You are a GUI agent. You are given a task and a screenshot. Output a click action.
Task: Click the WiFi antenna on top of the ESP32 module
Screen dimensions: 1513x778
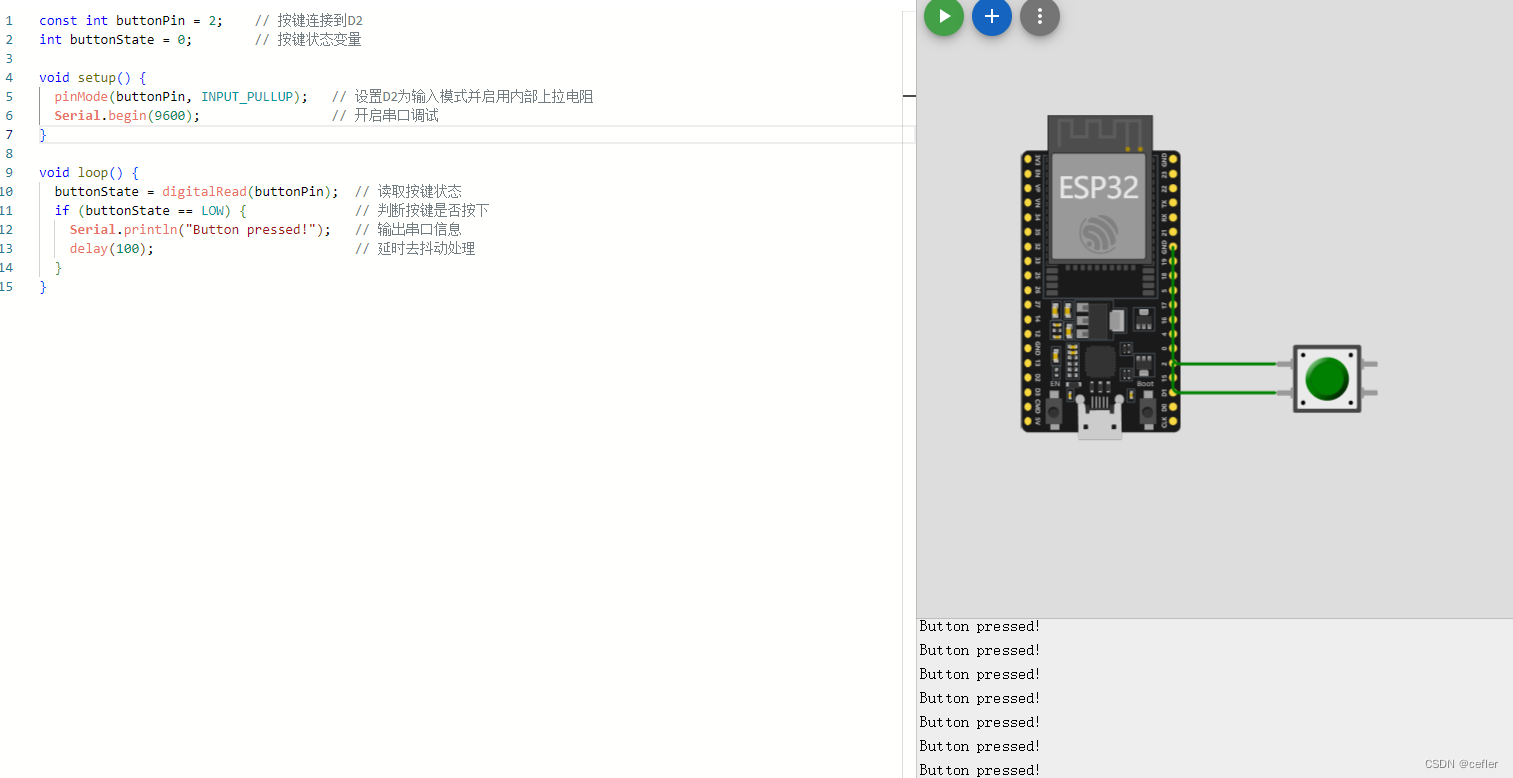(x=1100, y=134)
